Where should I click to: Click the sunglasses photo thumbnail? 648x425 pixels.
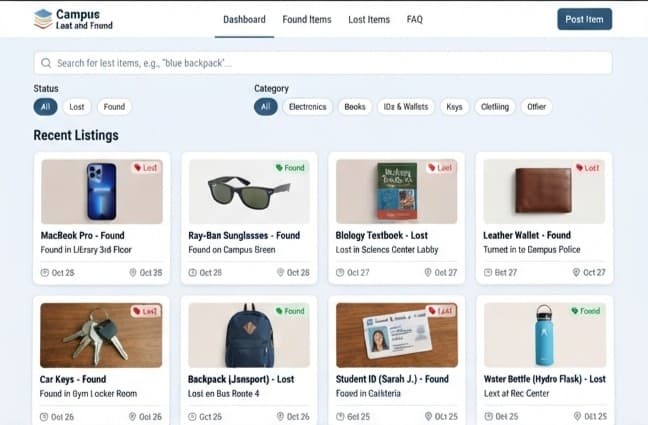click(x=249, y=191)
